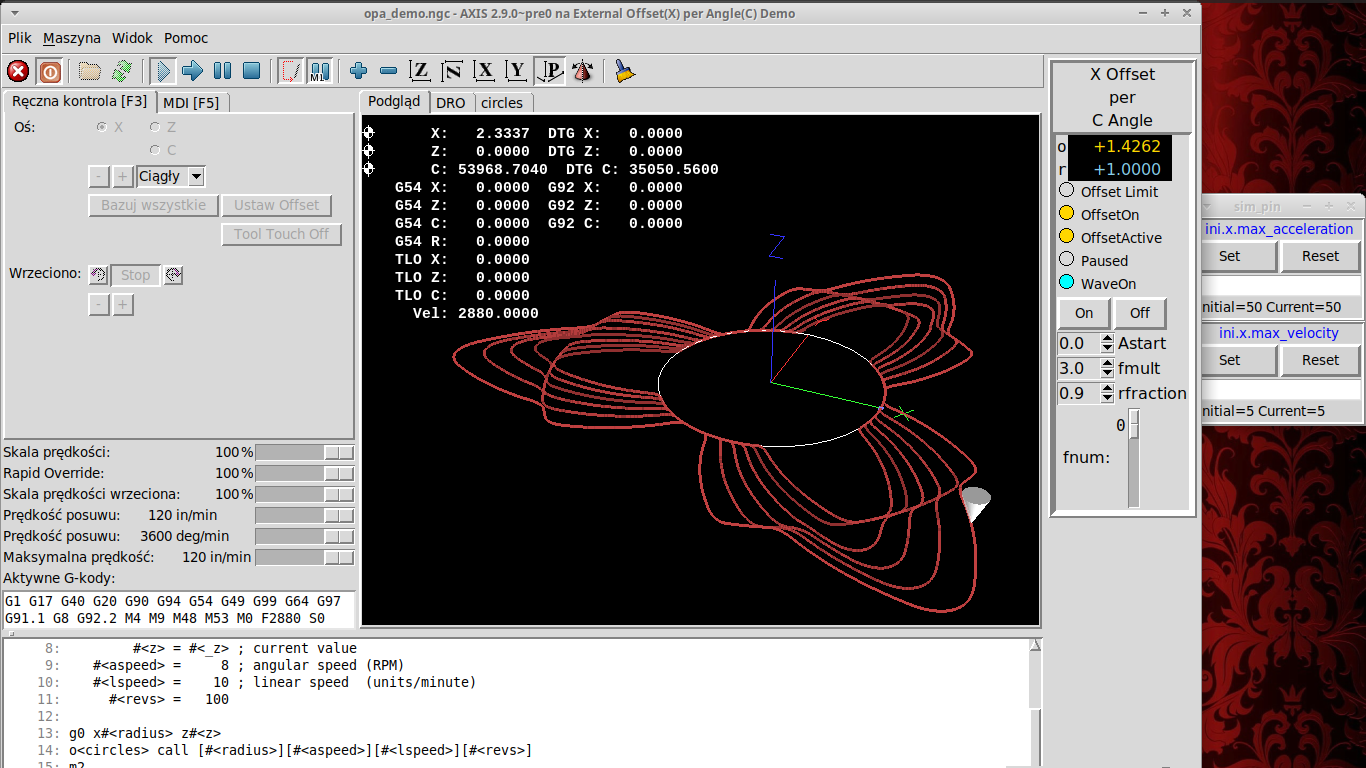
Task: Select the Z axis radio button
Action: tap(155, 127)
